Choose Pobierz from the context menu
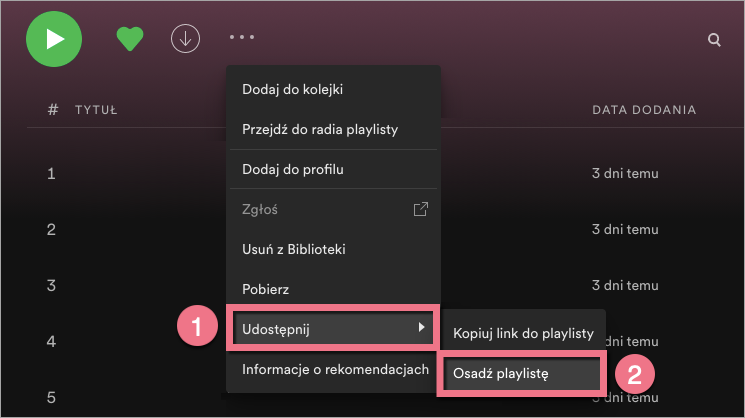745x418 pixels. click(x=265, y=289)
